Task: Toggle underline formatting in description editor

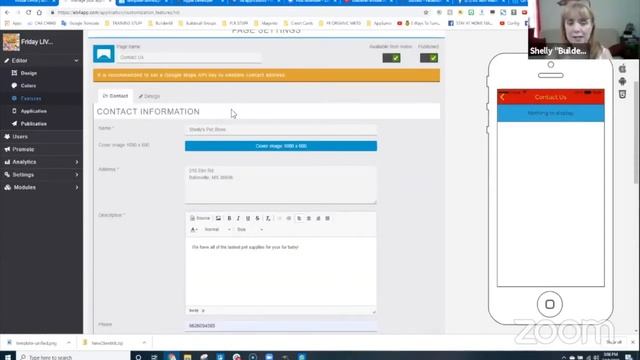Action: pos(248,218)
